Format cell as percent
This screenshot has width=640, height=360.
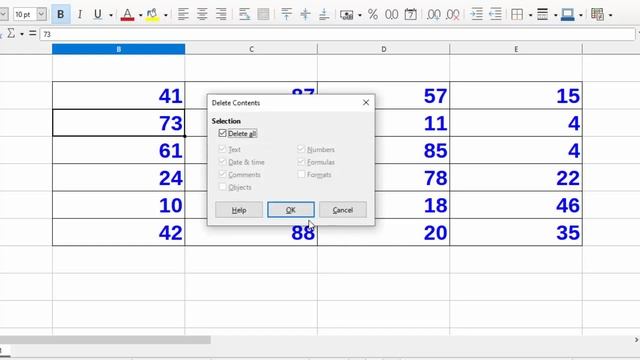coord(373,15)
